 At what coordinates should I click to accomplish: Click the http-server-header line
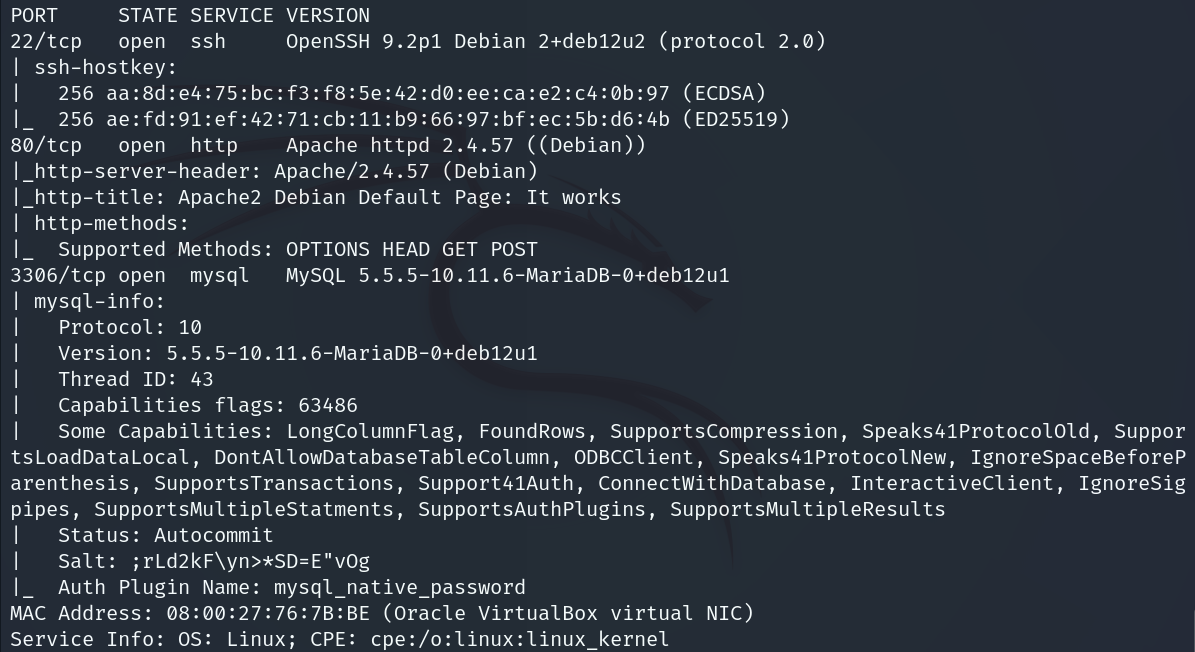(x=275, y=172)
